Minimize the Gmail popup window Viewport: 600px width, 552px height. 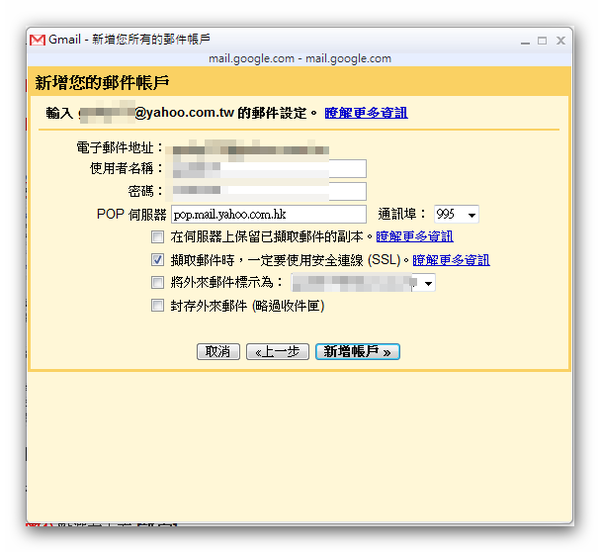(x=525, y=41)
